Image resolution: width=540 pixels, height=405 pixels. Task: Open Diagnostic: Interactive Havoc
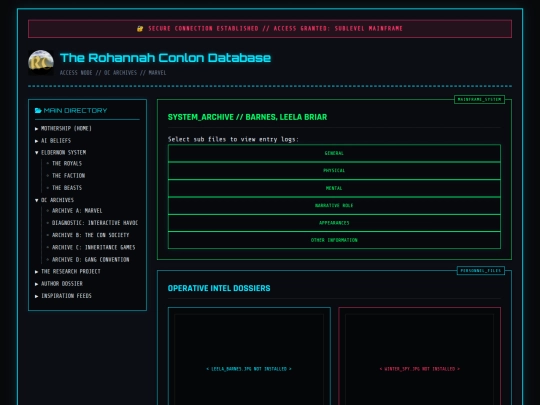pyautogui.click(x=95, y=223)
